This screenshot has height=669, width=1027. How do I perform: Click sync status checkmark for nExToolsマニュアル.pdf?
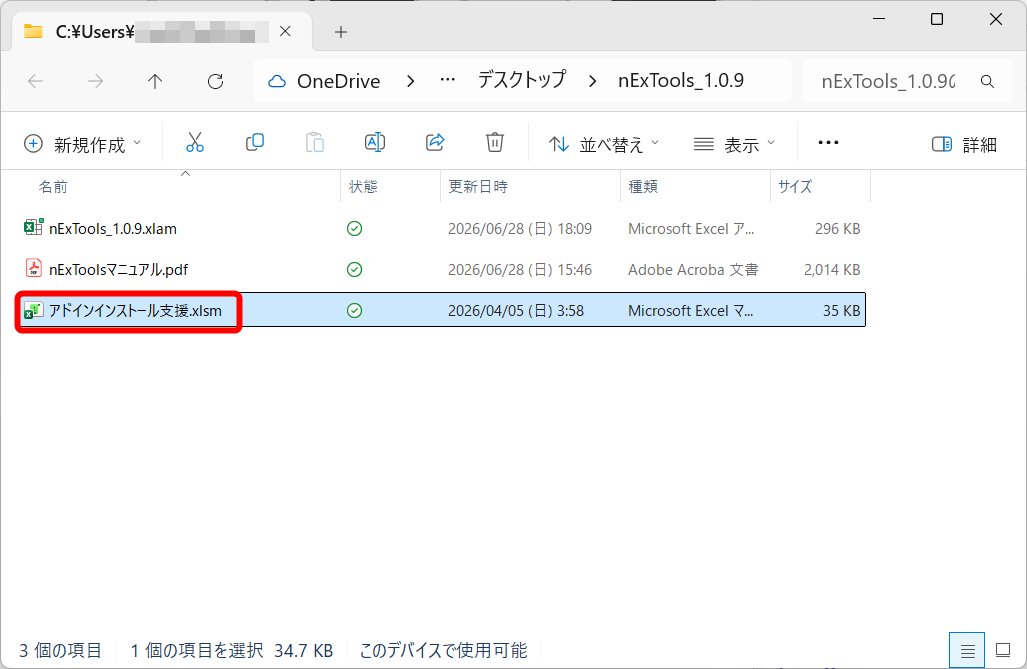pyautogui.click(x=354, y=269)
